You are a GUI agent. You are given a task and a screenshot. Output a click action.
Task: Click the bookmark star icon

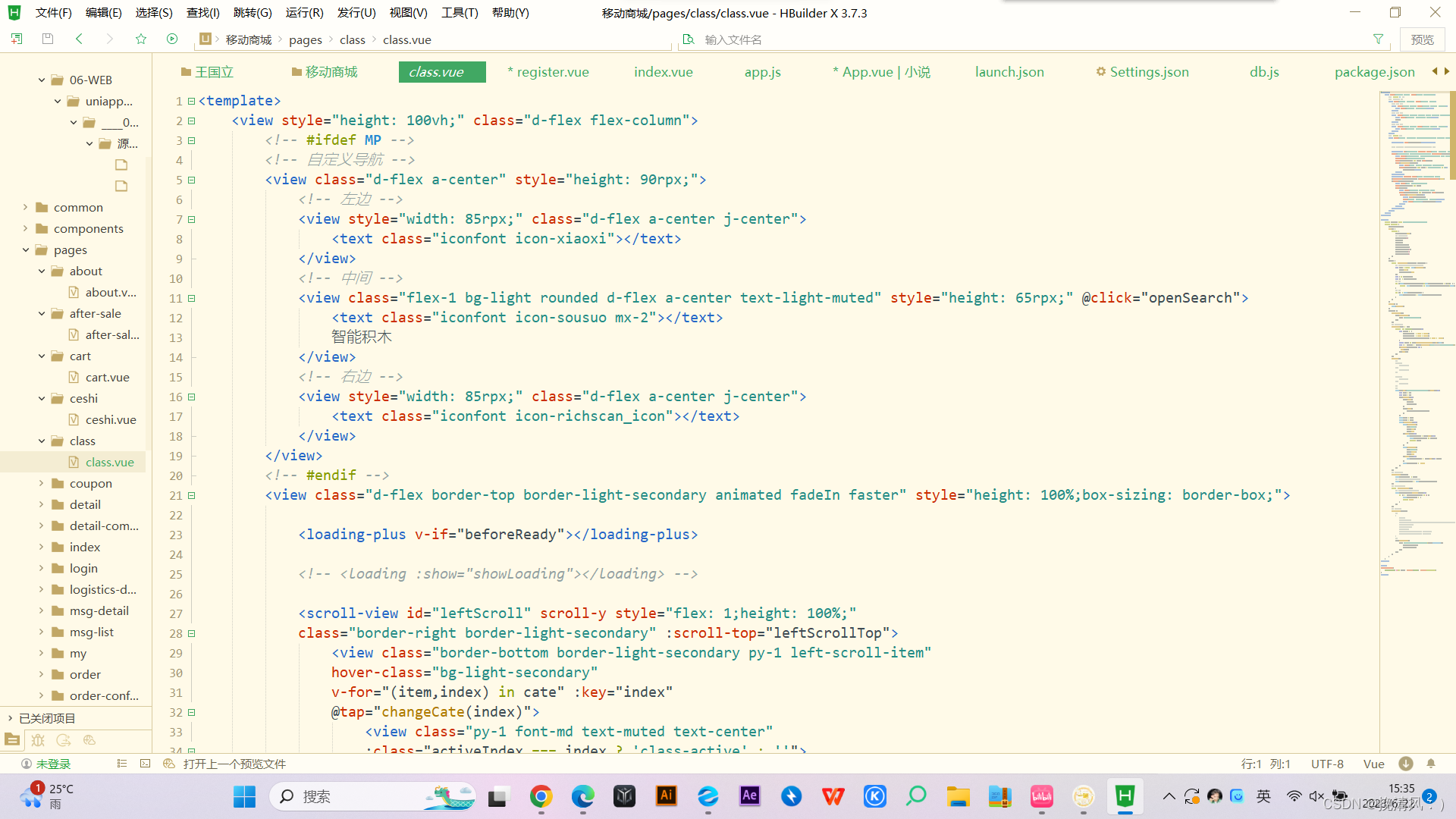[141, 39]
